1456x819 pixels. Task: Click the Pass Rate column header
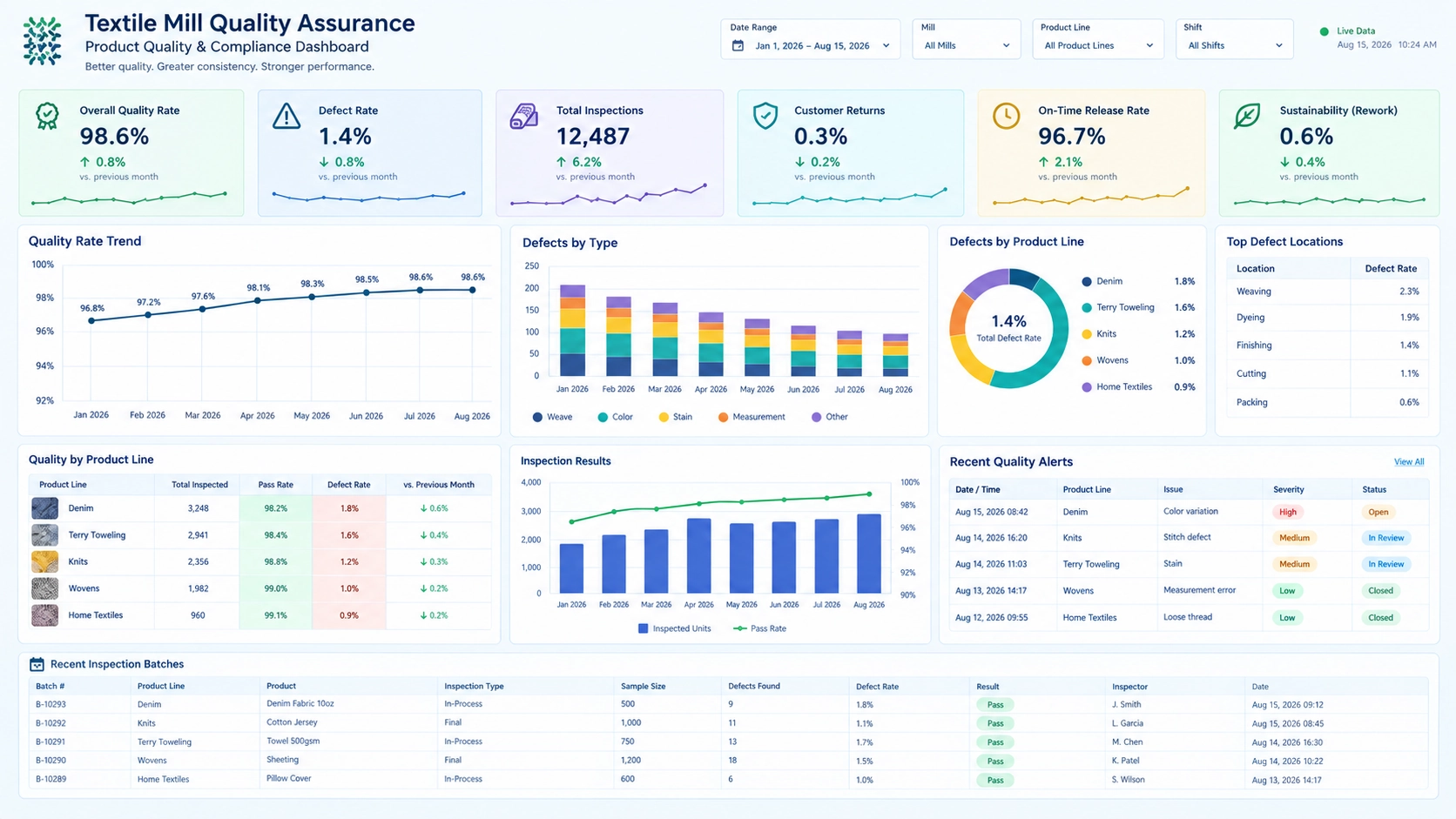(x=275, y=485)
